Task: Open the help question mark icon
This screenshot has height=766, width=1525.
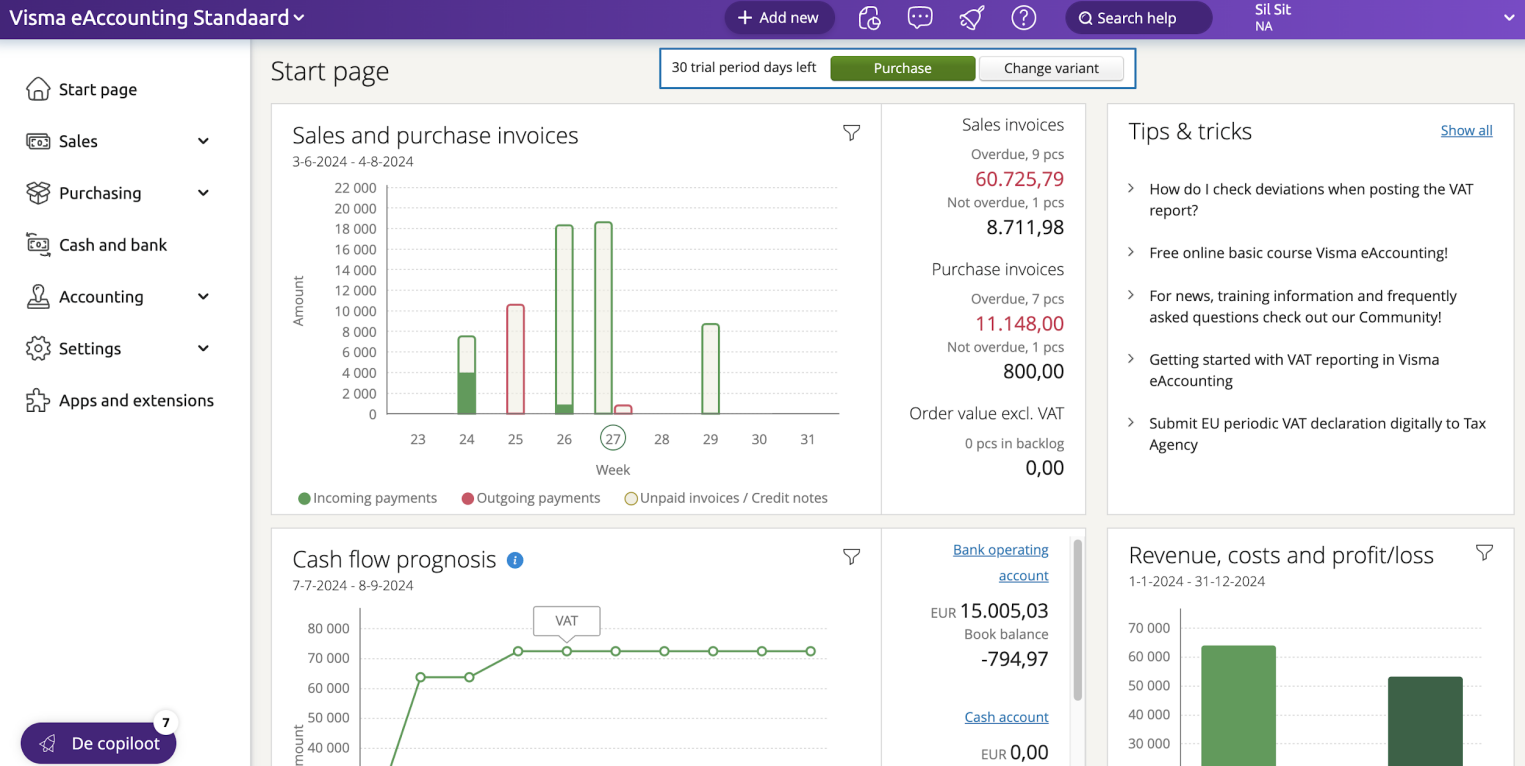Action: pos(1023,18)
